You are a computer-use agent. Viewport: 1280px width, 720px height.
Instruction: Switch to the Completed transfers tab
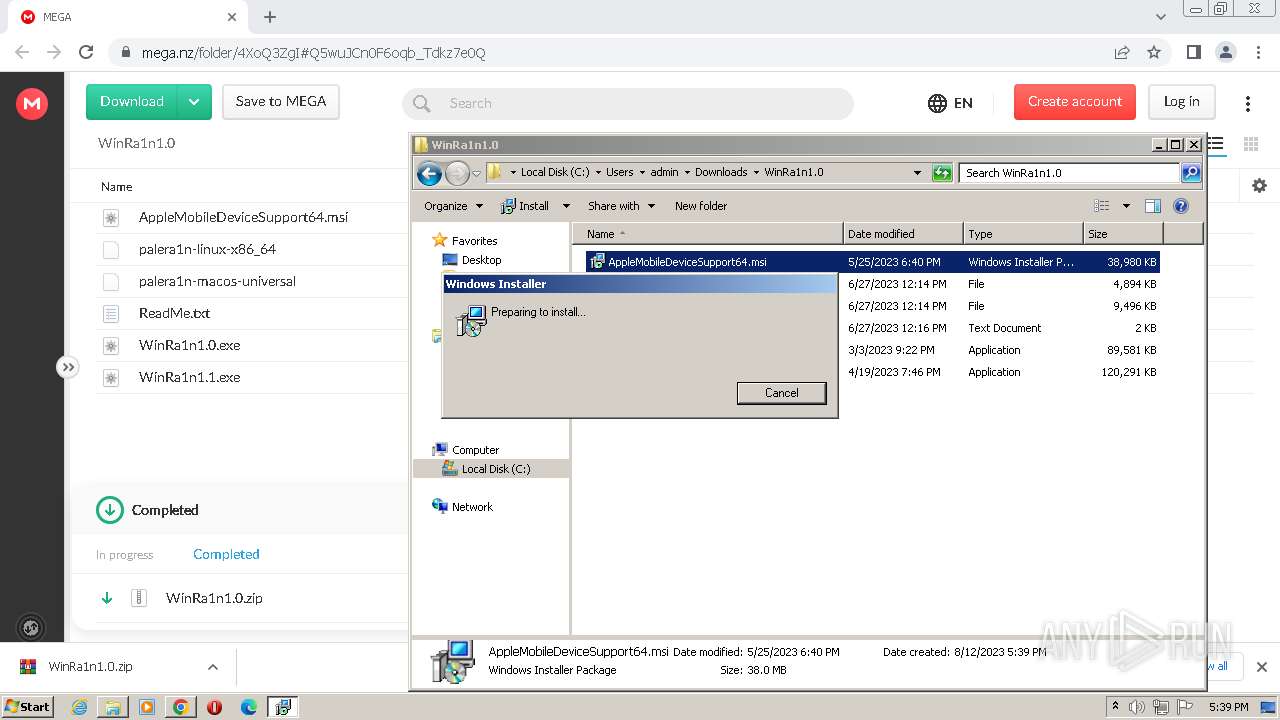226,554
